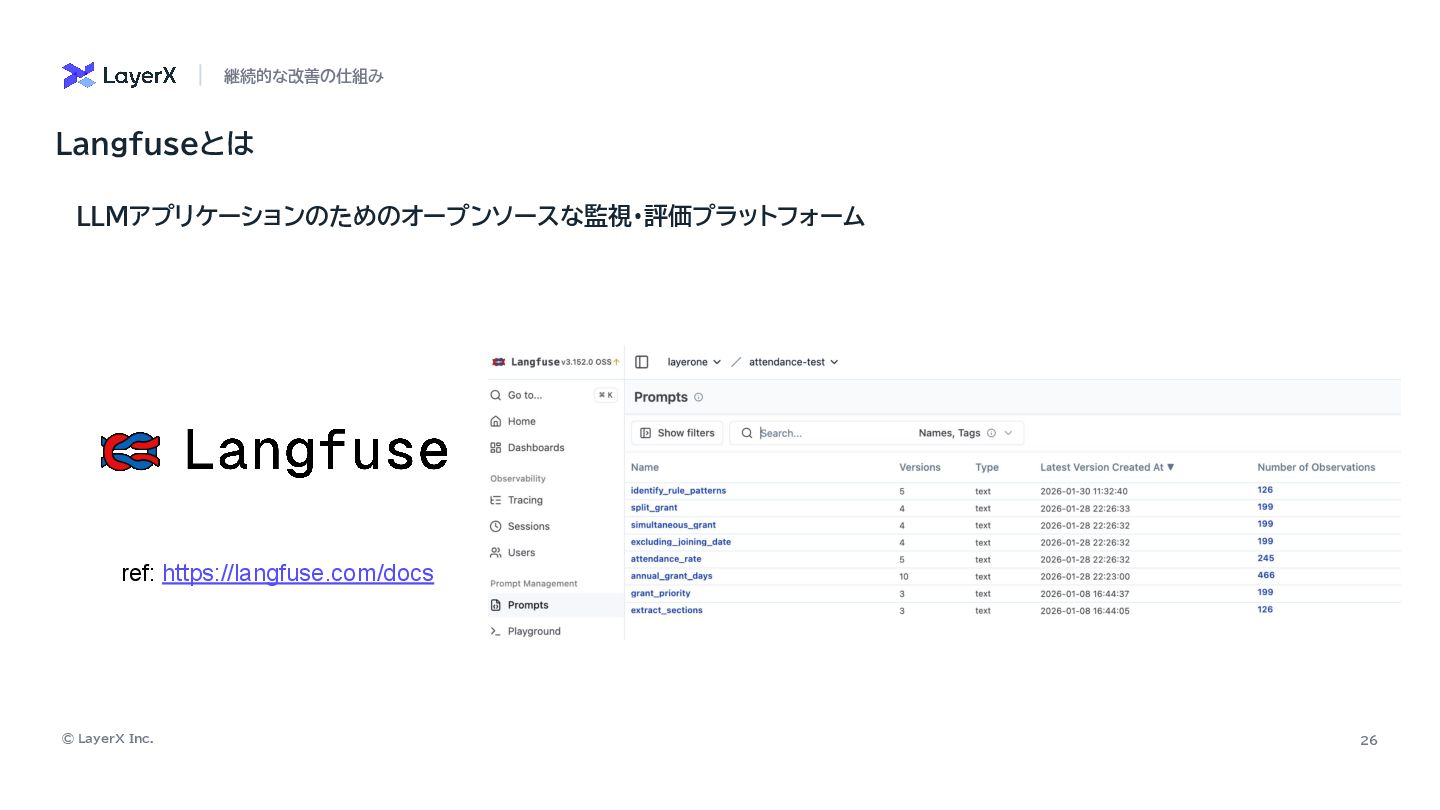Open the identify_rule_patterns prompt link
The height and width of the screenshot is (810, 1440).
coord(678,491)
